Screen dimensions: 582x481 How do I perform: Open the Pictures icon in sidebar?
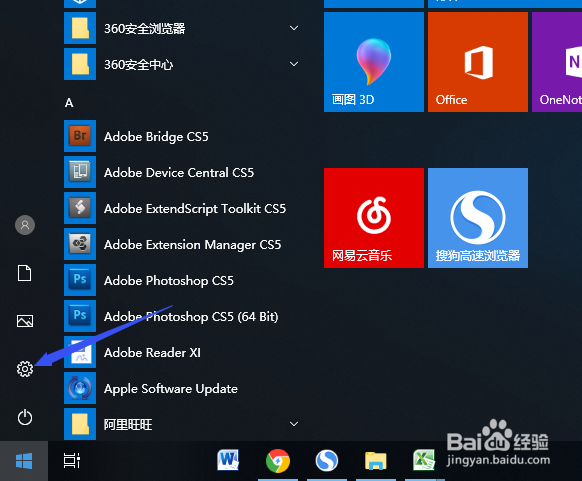tap(25, 321)
